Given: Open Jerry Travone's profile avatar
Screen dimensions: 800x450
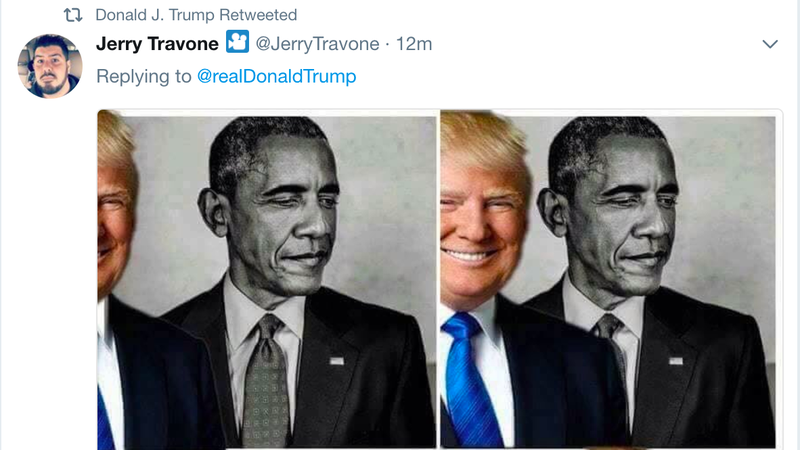Looking at the screenshot, I should (x=49, y=66).
